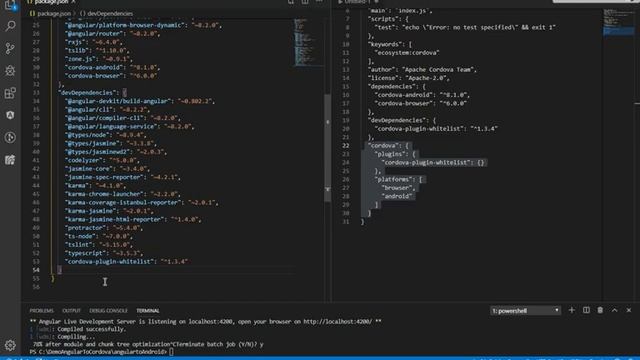Open the Debug view with the bug icon
Image resolution: width=640 pixels, height=360 pixels.
[10, 71]
